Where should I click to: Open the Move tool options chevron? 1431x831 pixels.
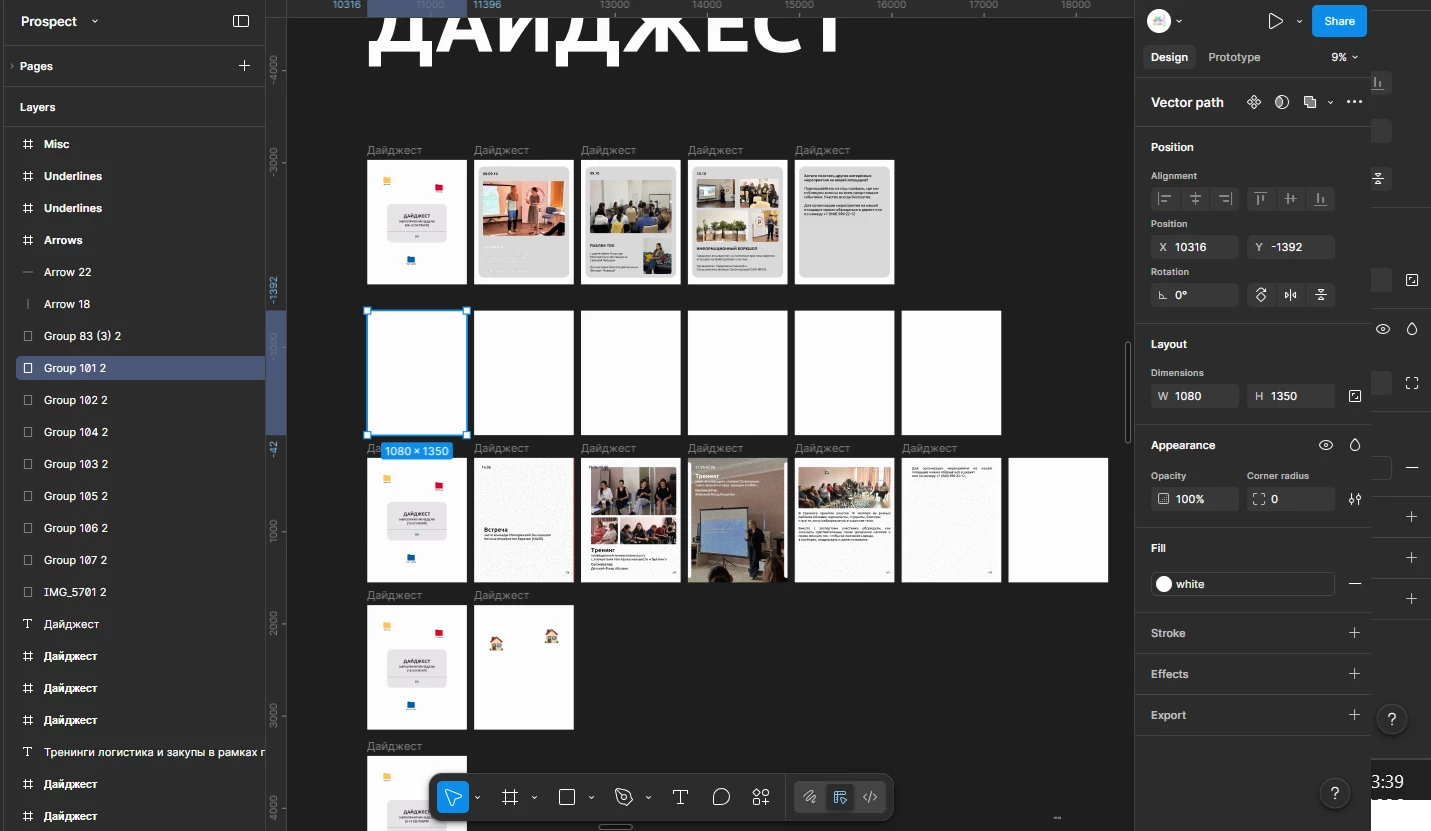pos(477,797)
